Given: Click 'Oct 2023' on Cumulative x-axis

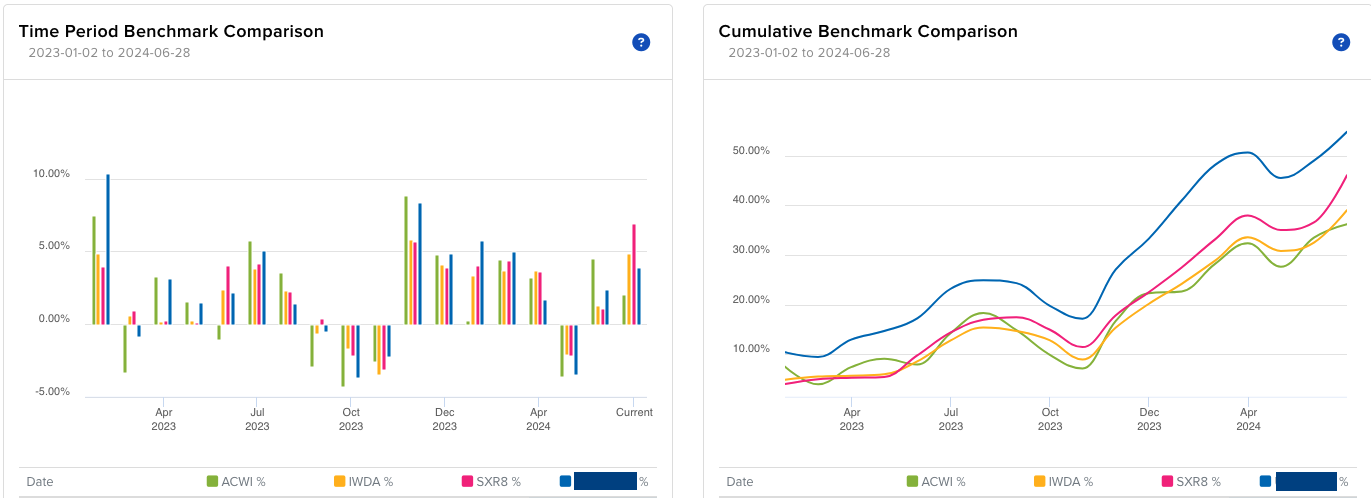Looking at the screenshot, I should pos(1050,418).
